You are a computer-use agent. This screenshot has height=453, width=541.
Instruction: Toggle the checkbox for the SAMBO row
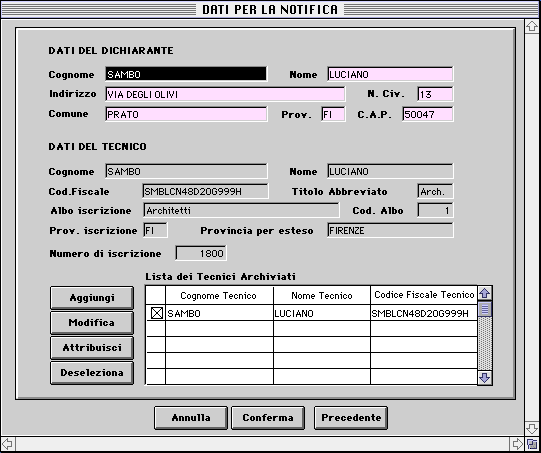tap(157, 313)
